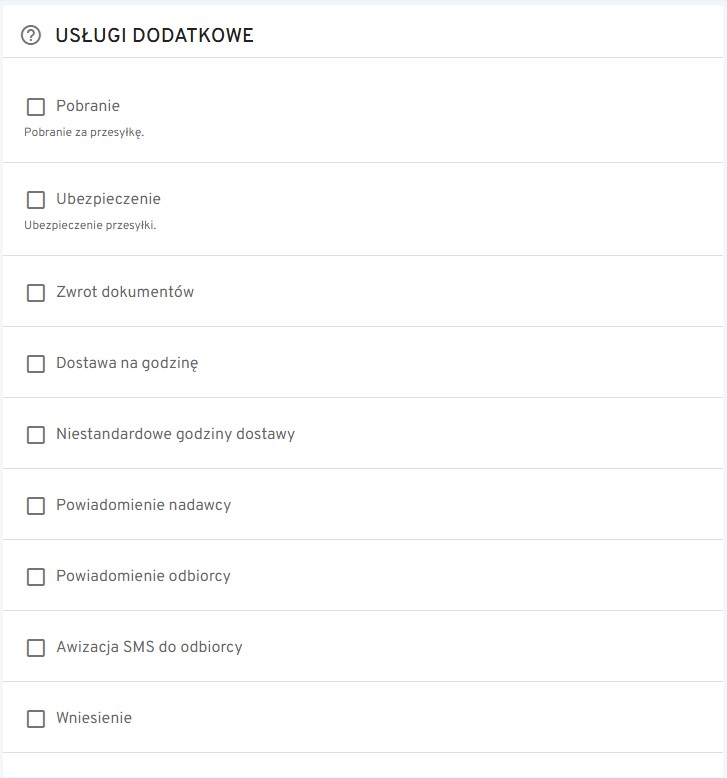Click the 'Powiadomienie nadawcy' label text
Viewport: 727px width, 778px height.
(x=143, y=505)
